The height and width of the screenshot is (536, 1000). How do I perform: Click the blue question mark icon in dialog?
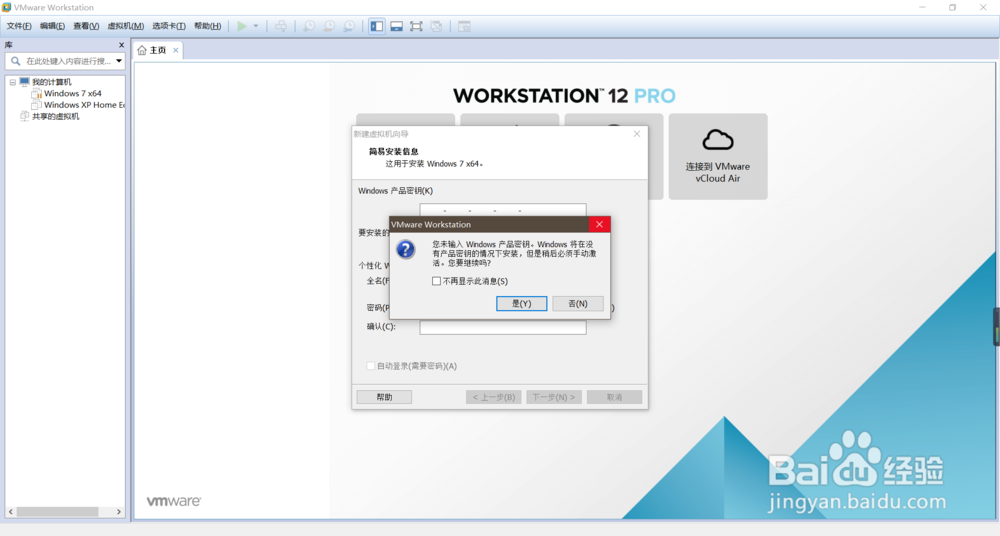406,249
